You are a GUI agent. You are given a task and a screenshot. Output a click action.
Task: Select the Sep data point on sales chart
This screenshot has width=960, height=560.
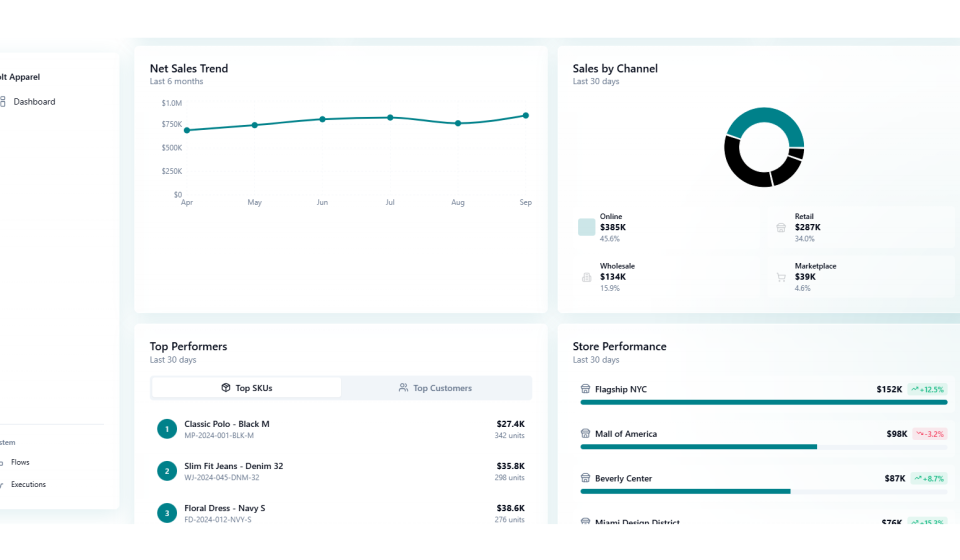tap(526, 116)
